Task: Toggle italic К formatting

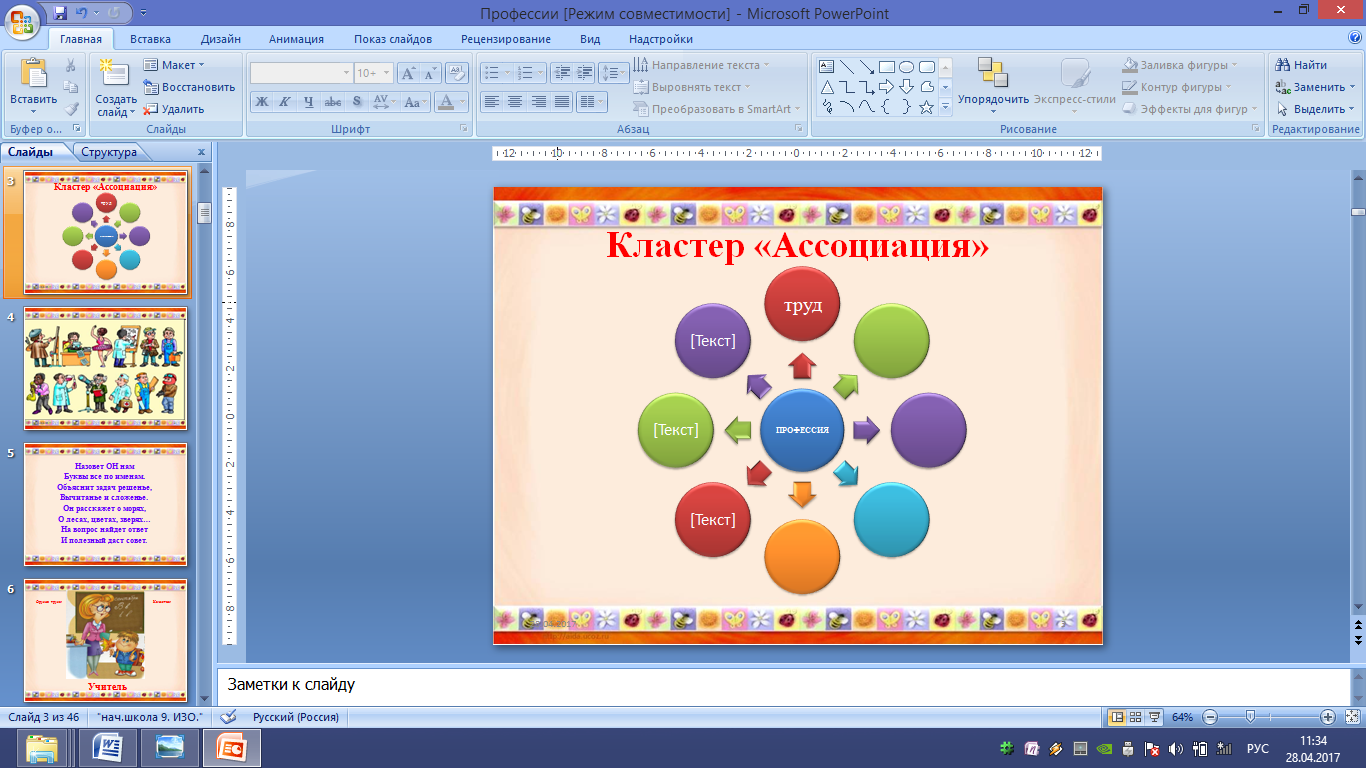Action: pyautogui.click(x=284, y=101)
